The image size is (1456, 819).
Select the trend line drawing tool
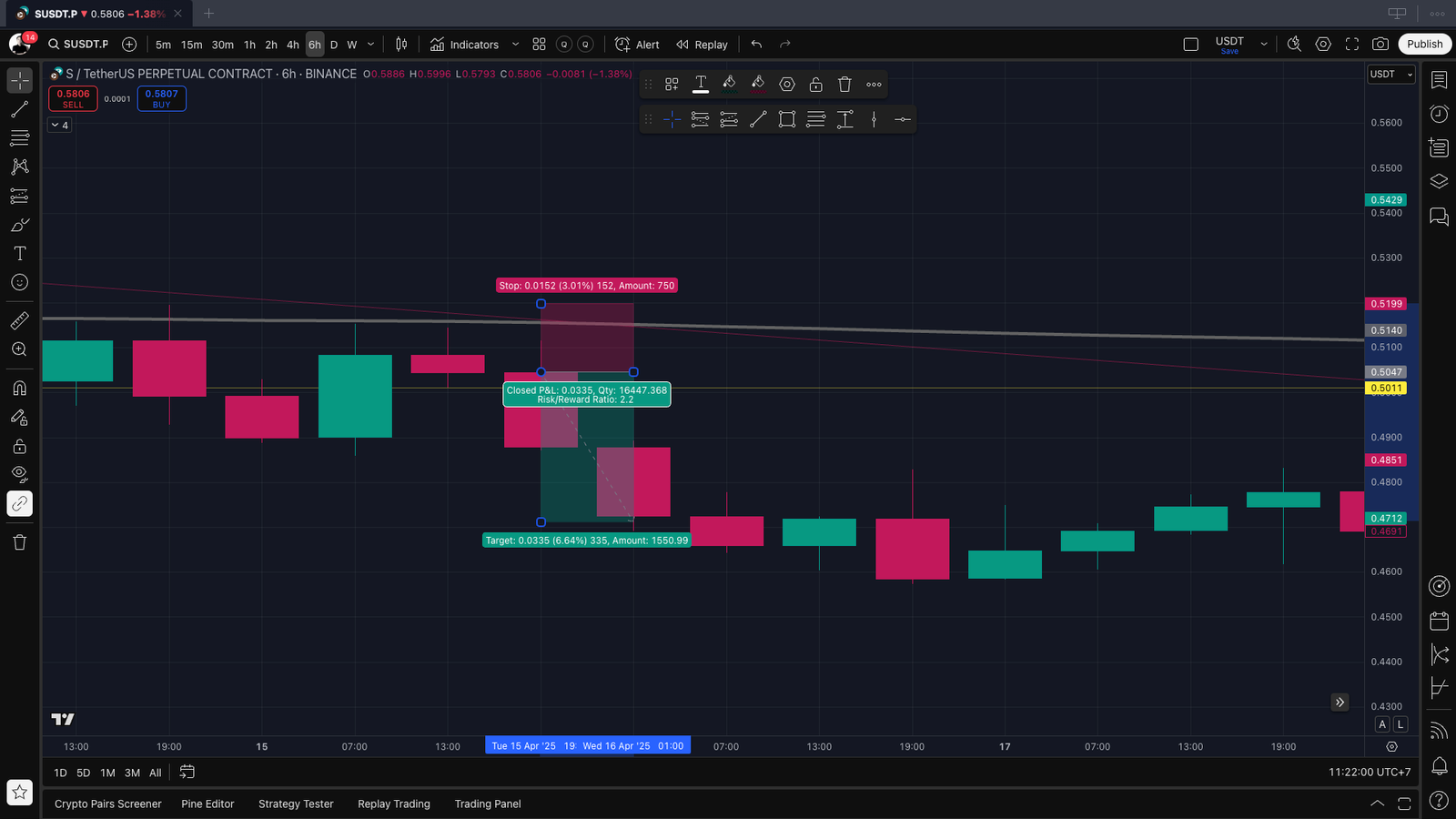coord(19,109)
